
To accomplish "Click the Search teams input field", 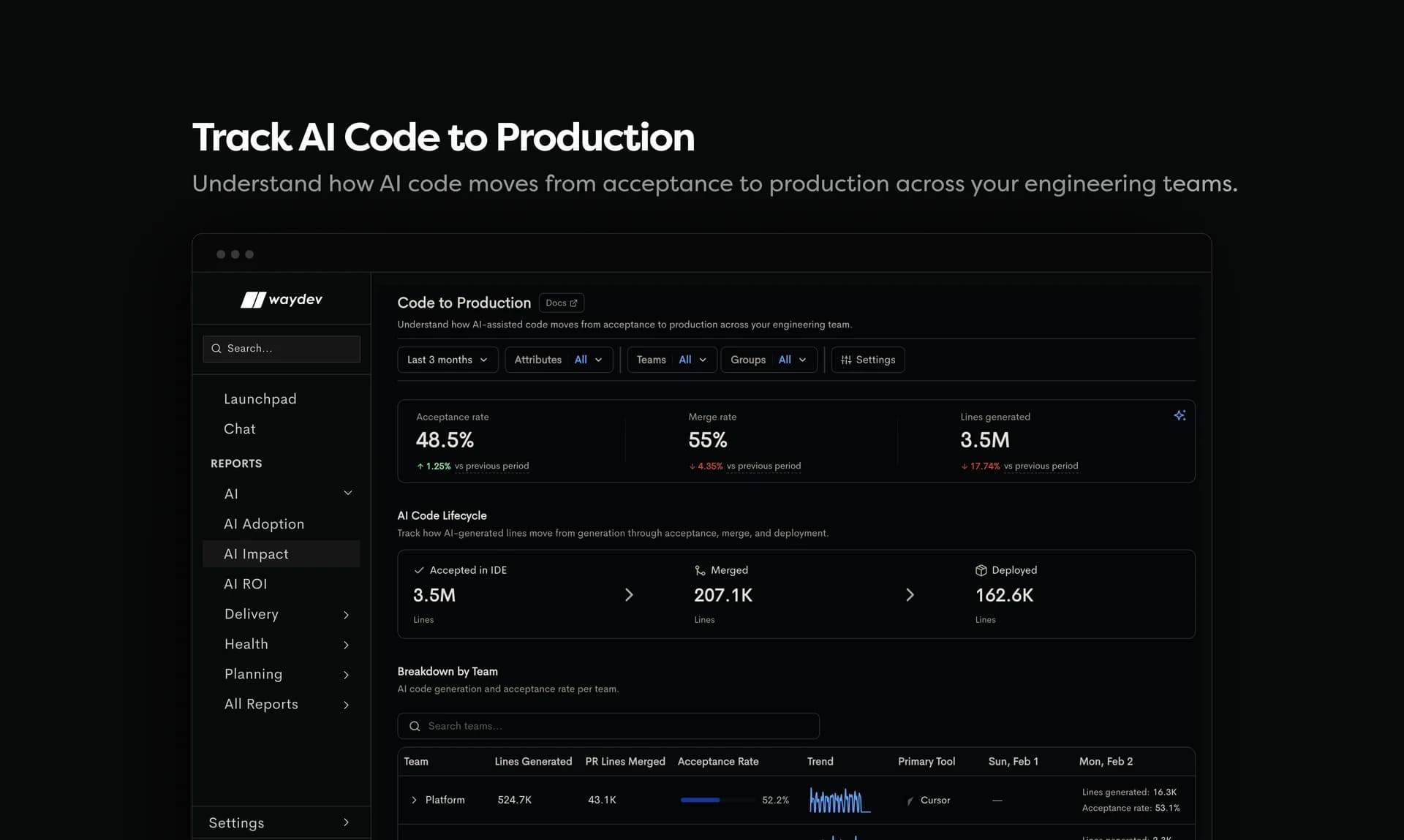I will [x=608, y=726].
